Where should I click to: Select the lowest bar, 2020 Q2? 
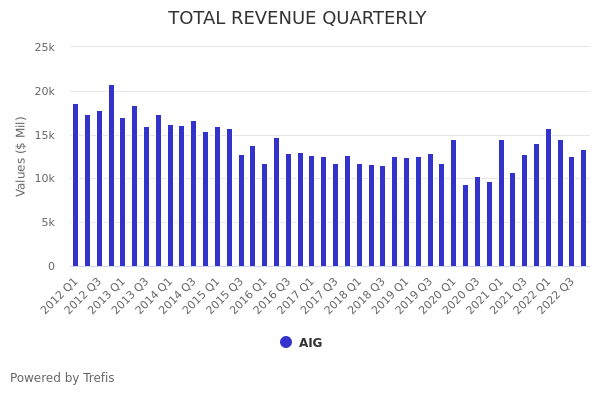tap(465, 225)
